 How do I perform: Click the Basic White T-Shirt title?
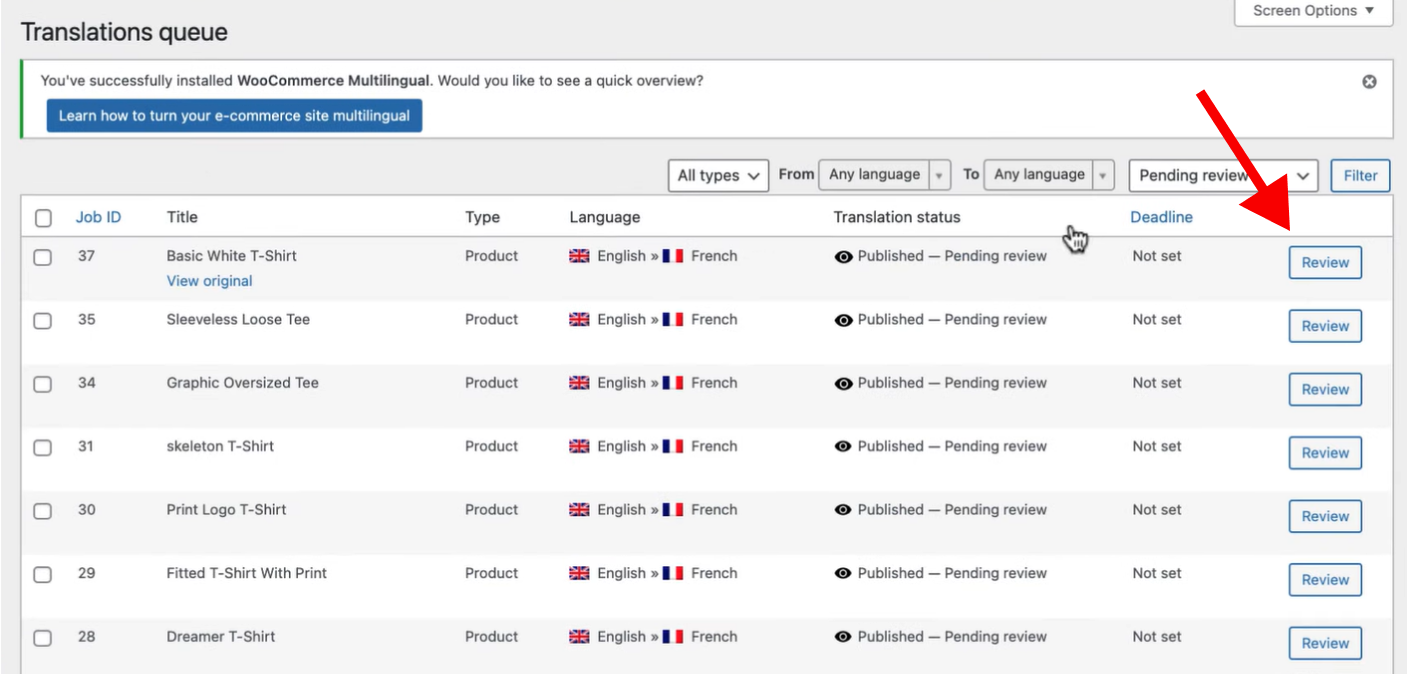(232, 256)
